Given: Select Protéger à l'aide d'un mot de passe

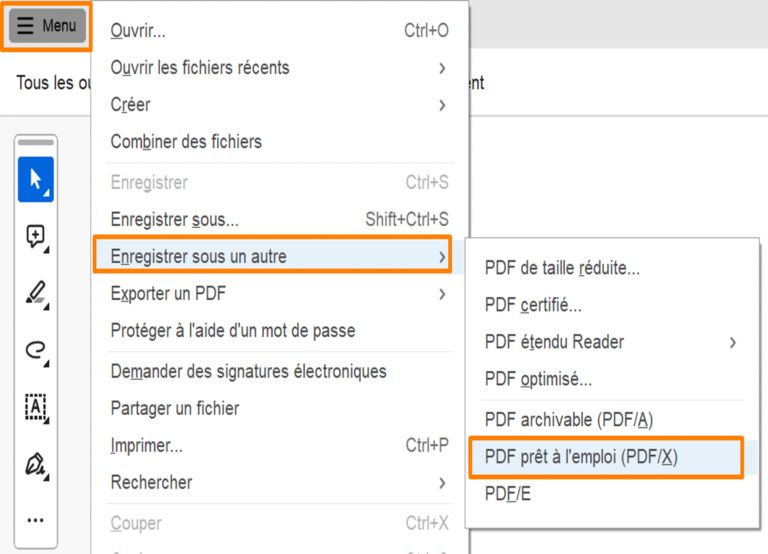Looking at the screenshot, I should [232, 330].
